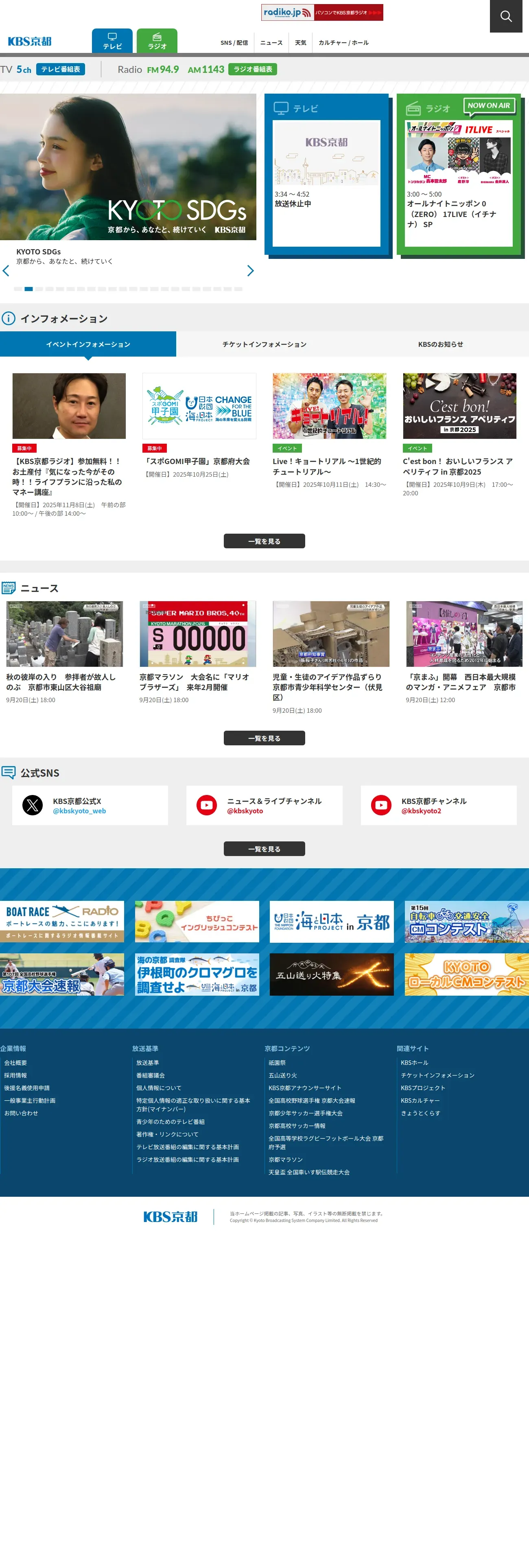Open 京都マラソン マリオ news thumbnail
Image resolution: width=529 pixels, height=1568 pixels.
[x=198, y=634]
